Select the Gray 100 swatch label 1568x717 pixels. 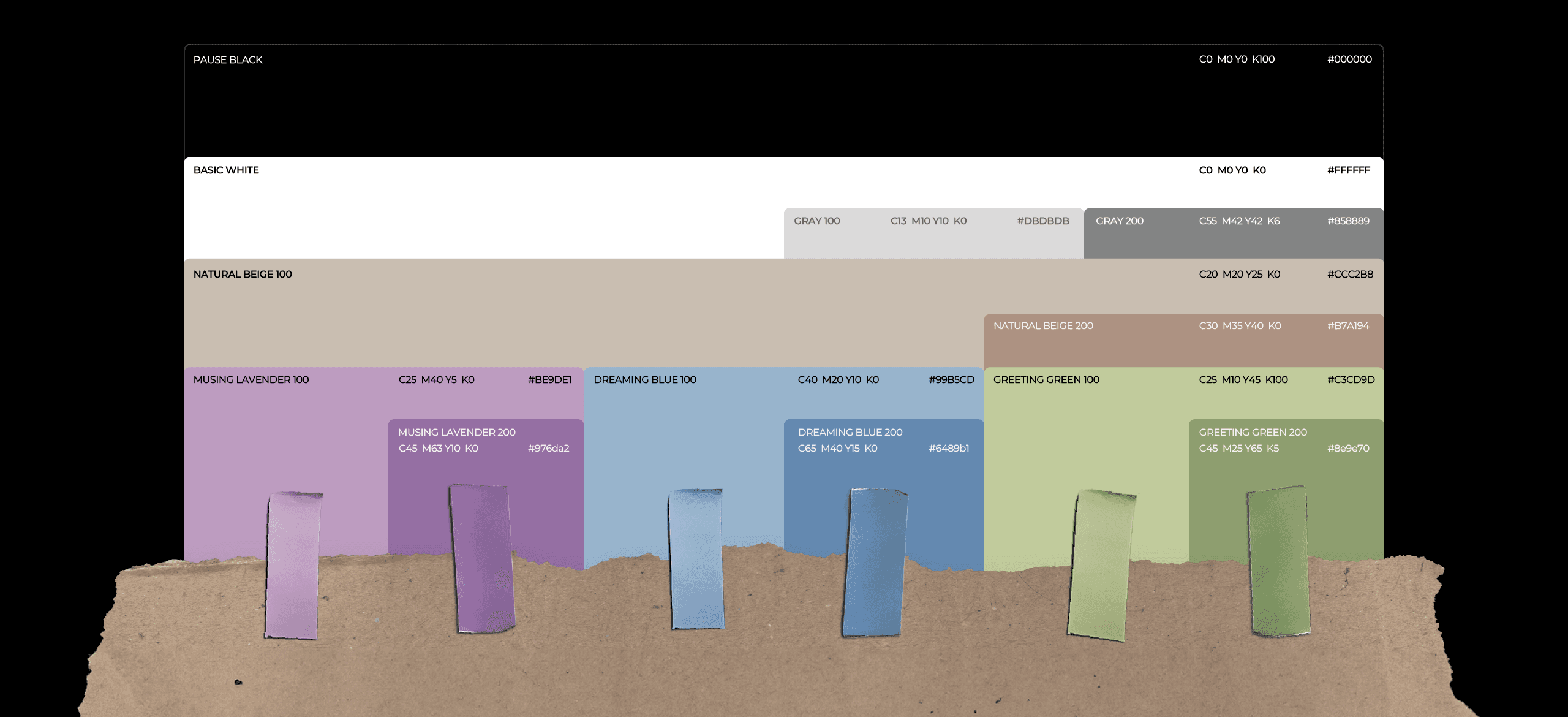[x=816, y=221]
